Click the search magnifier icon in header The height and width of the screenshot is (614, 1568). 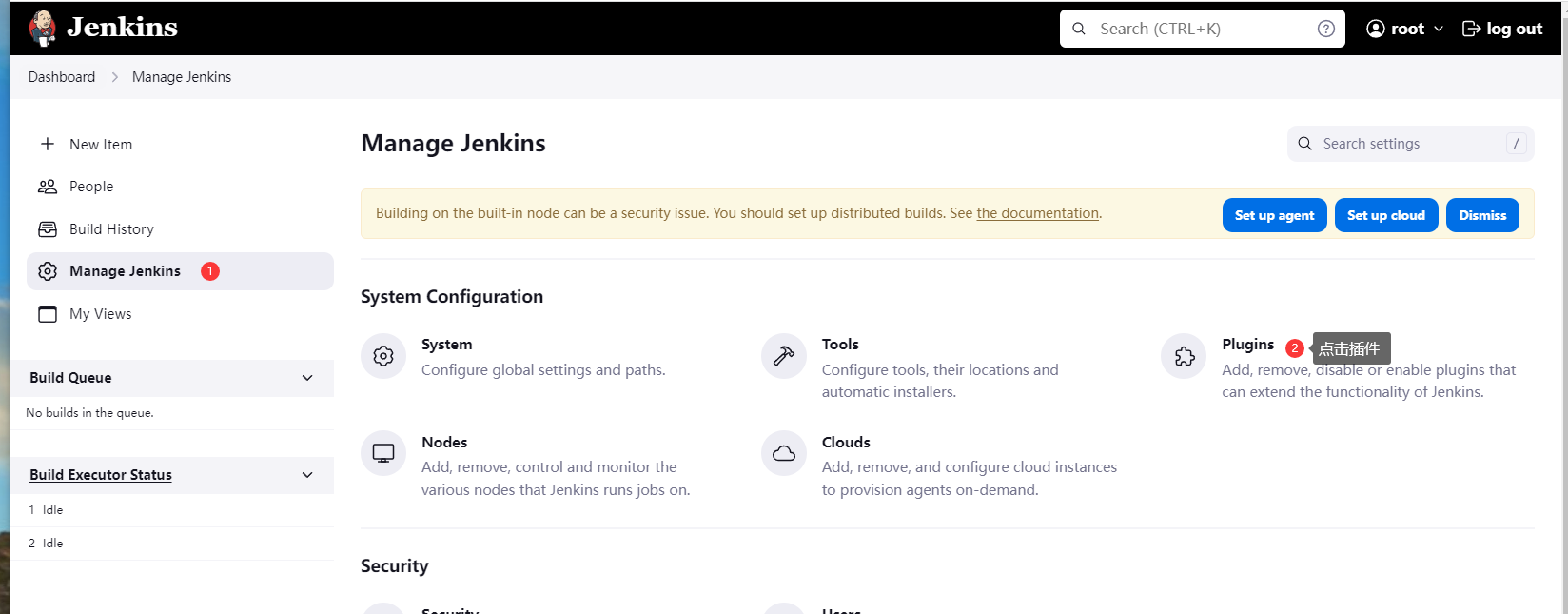click(1079, 29)
